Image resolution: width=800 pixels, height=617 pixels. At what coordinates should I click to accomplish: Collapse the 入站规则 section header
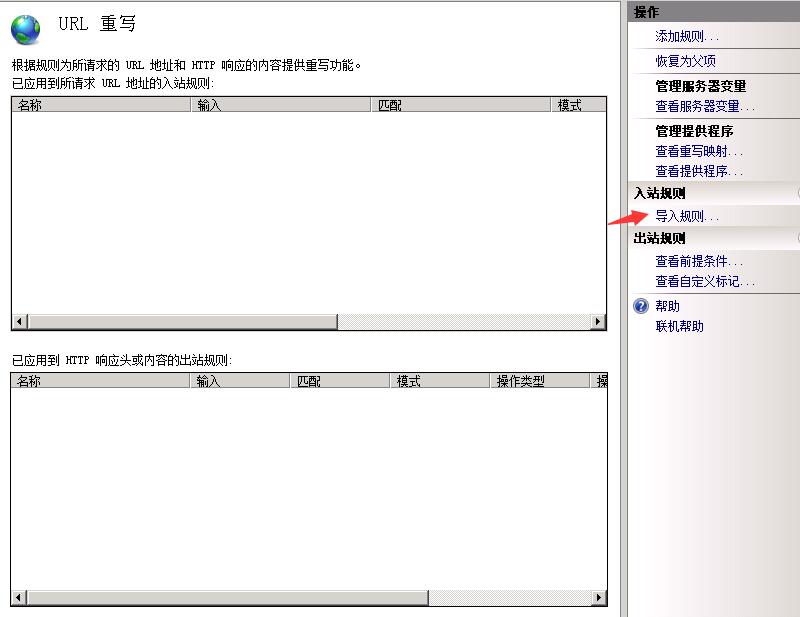796,193
